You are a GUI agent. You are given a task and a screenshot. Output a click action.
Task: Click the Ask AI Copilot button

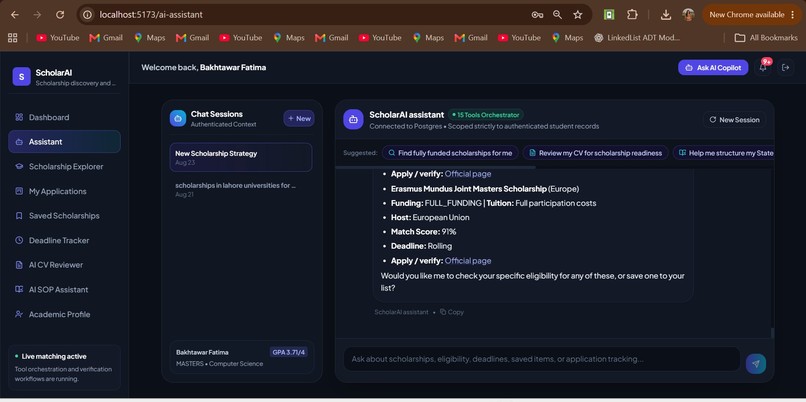[x=713, y=67]
